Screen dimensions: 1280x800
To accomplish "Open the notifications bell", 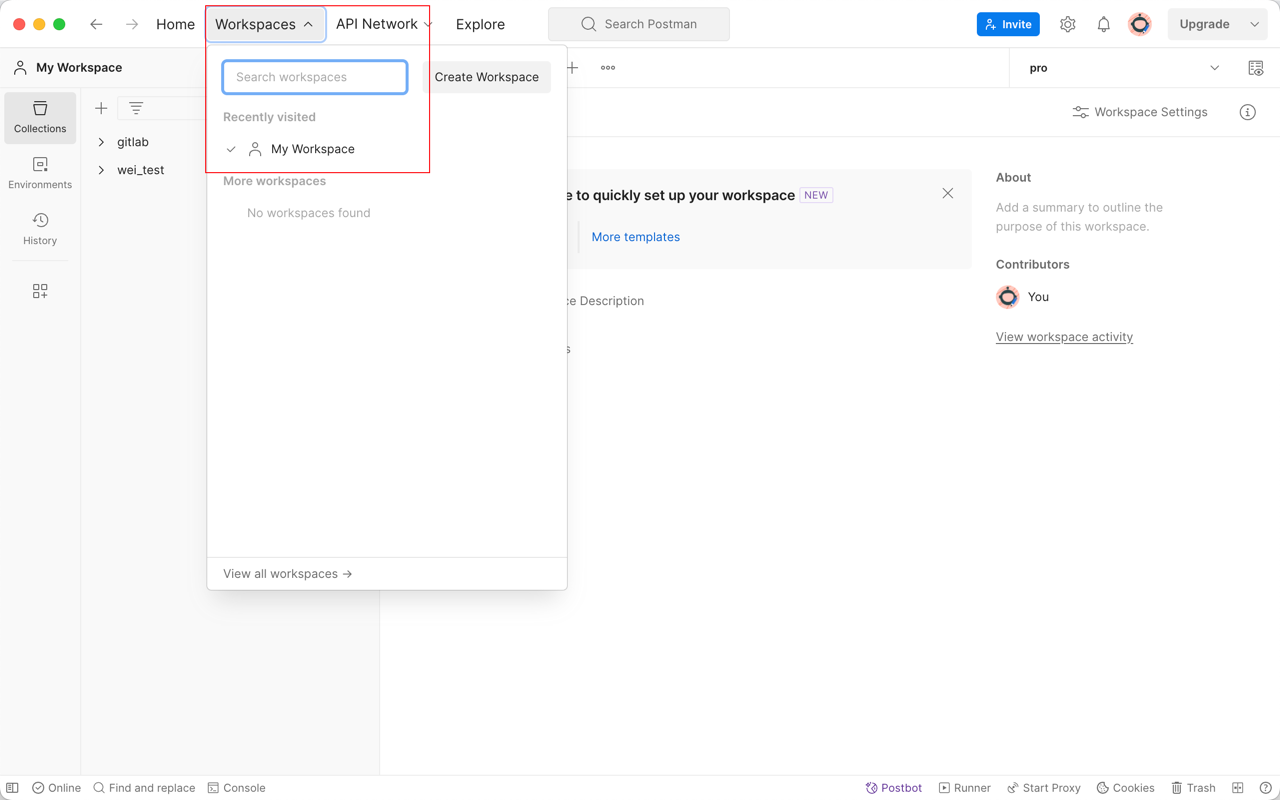I will (x=1104, y=24).
